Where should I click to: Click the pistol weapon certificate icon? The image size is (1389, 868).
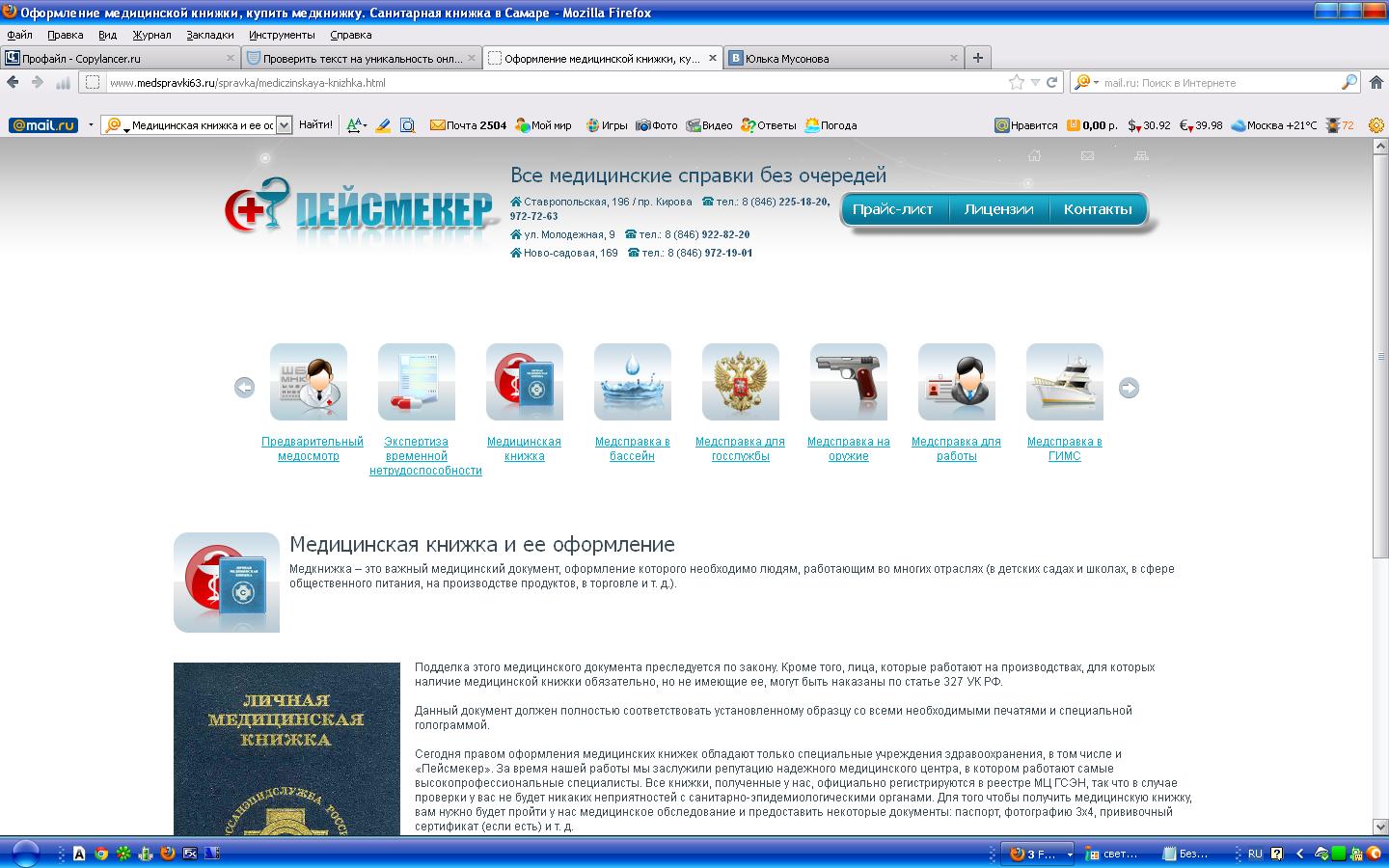click(x=849, y=382)
